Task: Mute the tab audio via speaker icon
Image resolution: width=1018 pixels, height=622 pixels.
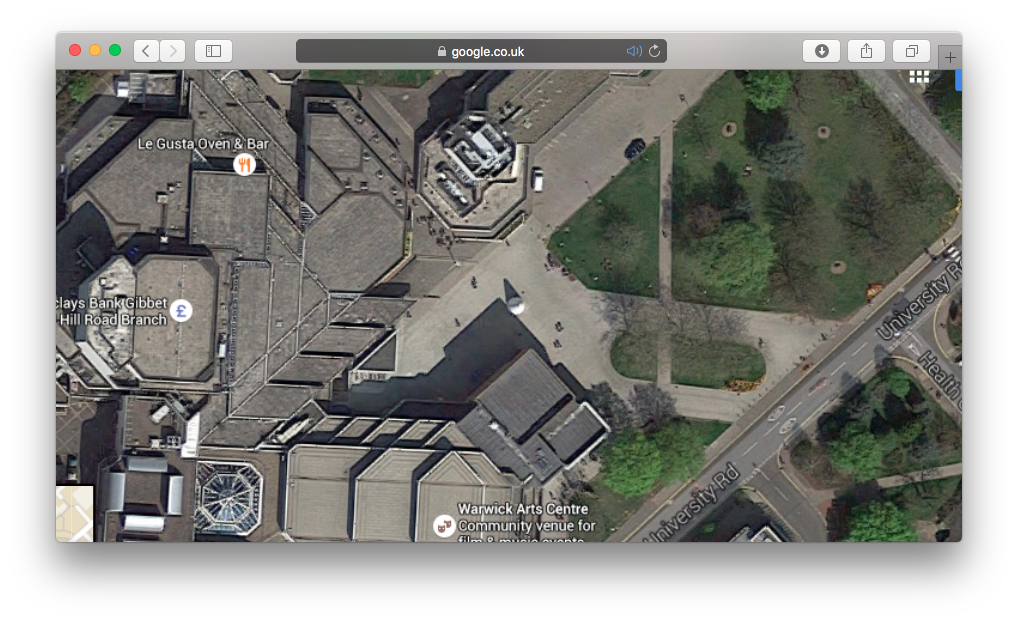Action: [x=634, y=49]
